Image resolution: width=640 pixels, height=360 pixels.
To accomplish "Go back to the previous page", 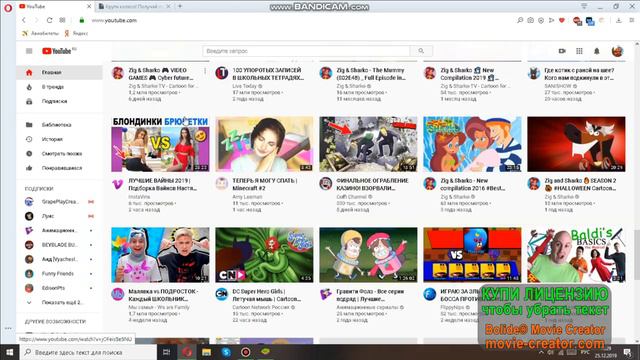I will [x=24, y=20].
